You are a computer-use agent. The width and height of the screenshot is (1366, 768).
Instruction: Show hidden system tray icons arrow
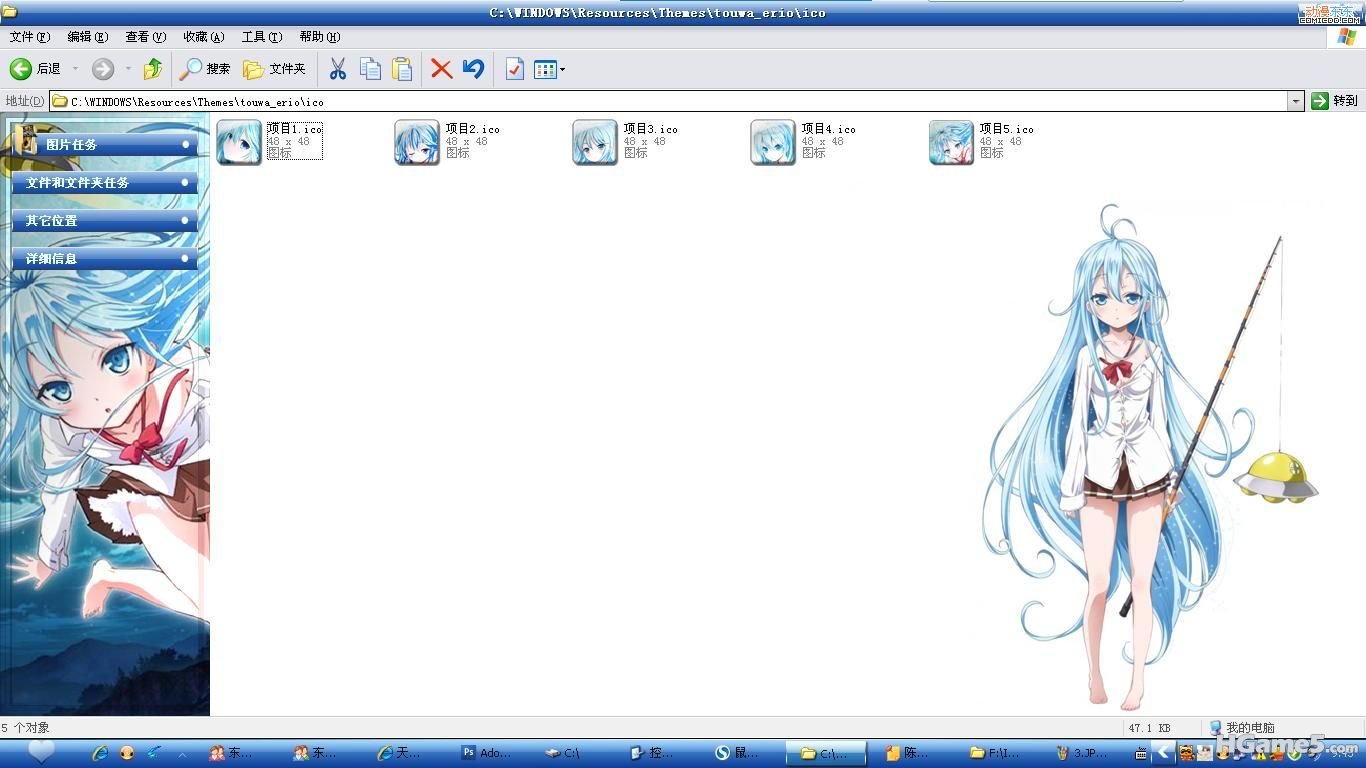(x=1163, y=751)
